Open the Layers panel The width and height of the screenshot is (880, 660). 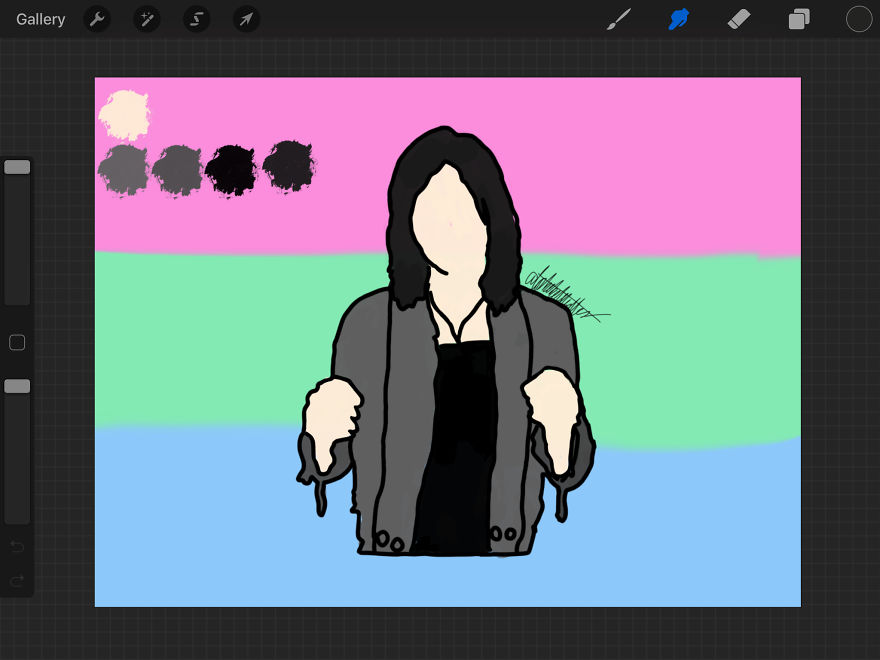(x=798, y=19)
